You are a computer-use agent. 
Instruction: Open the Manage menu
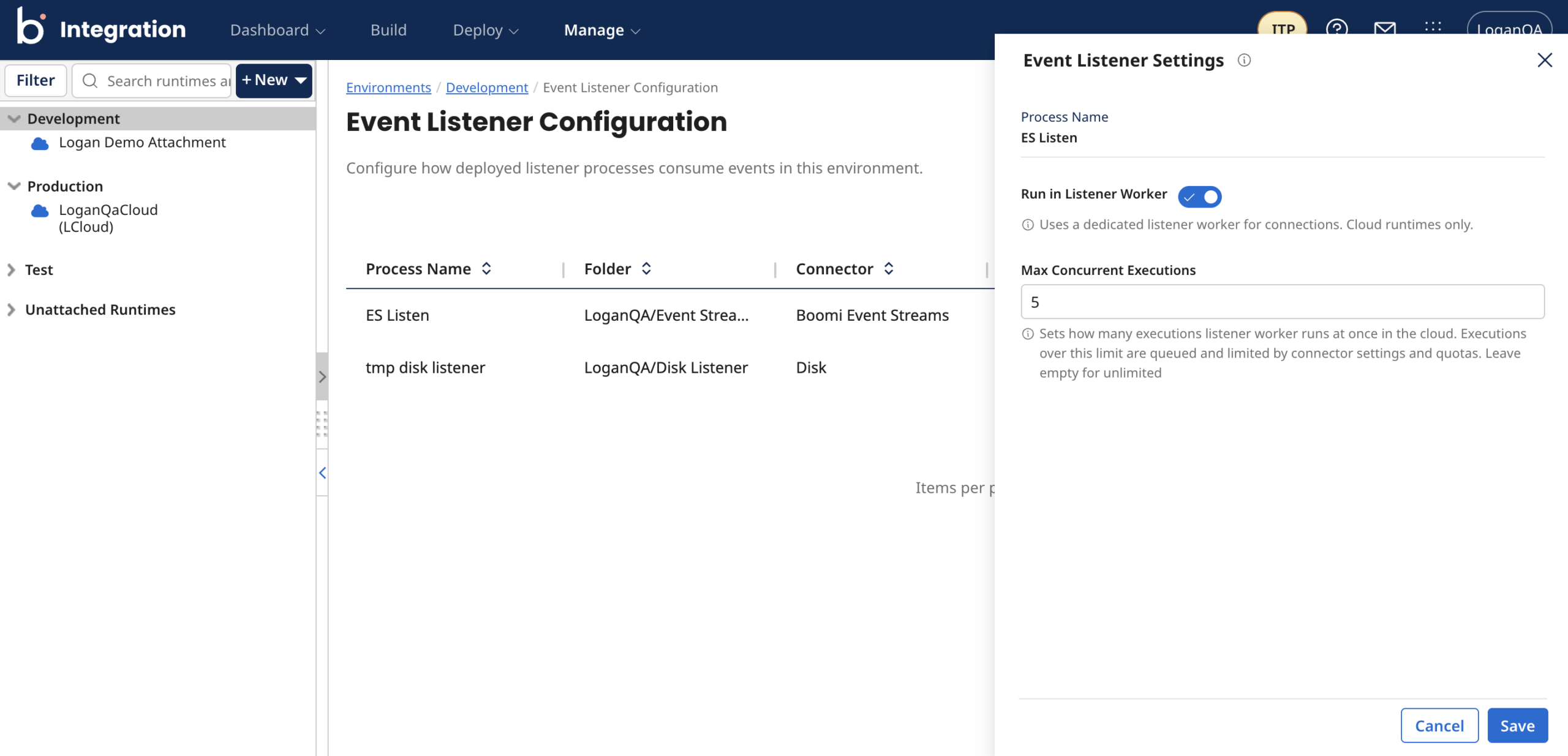pyautogui.click(x=602, y=30)
